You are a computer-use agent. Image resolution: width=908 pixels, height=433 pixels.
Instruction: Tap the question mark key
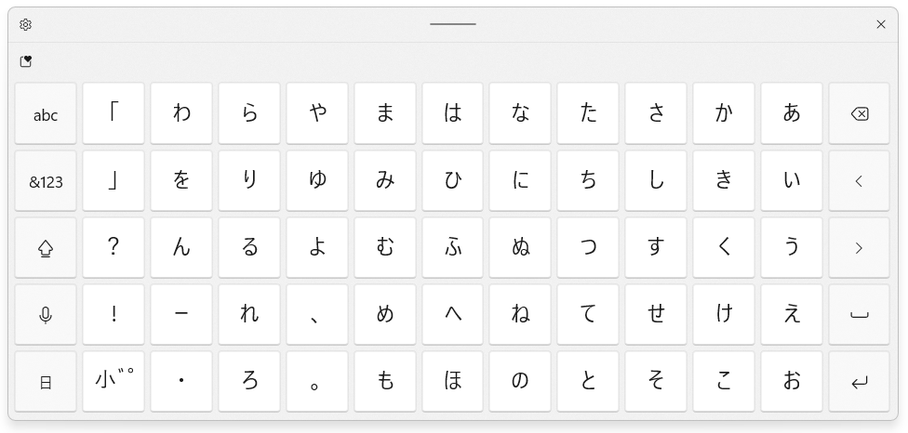click(114, 248)
